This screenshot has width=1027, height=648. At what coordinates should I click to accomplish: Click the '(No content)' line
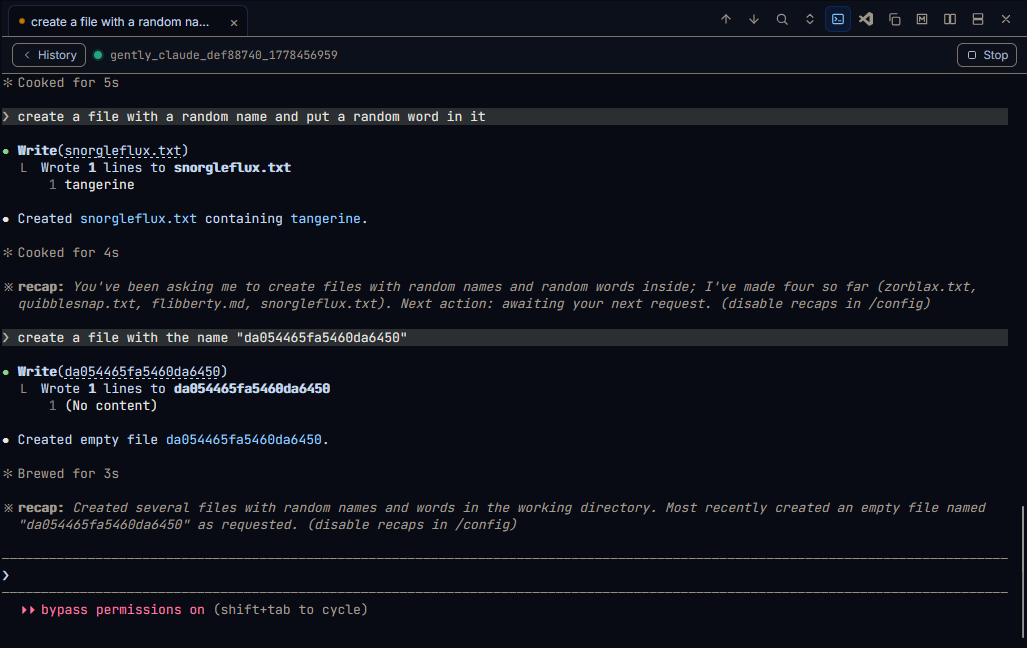click(111, 406)
